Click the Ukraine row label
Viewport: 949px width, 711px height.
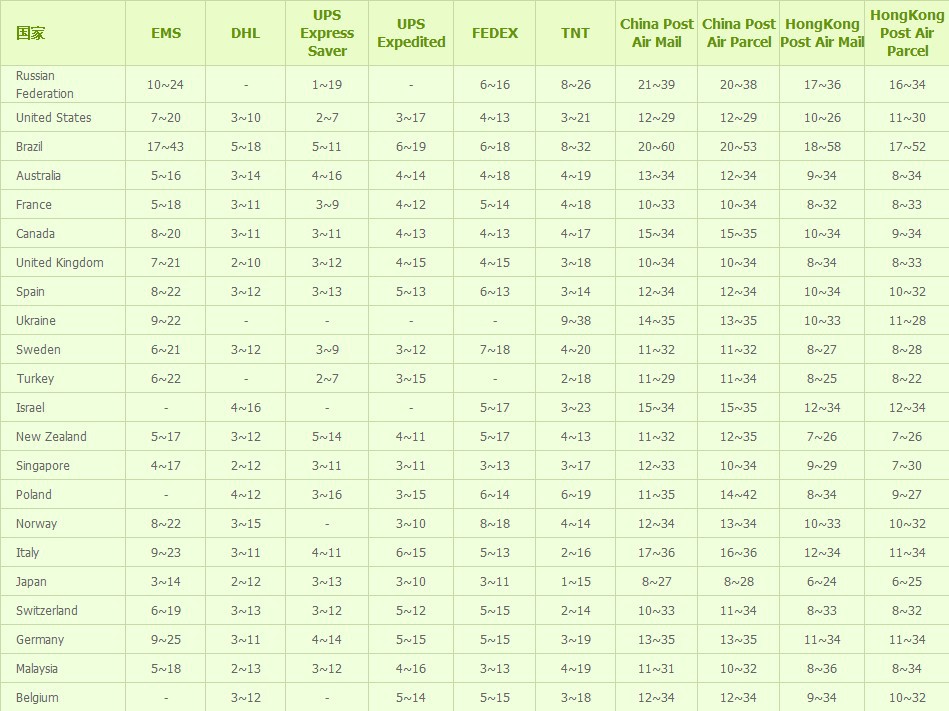point(36,321)
